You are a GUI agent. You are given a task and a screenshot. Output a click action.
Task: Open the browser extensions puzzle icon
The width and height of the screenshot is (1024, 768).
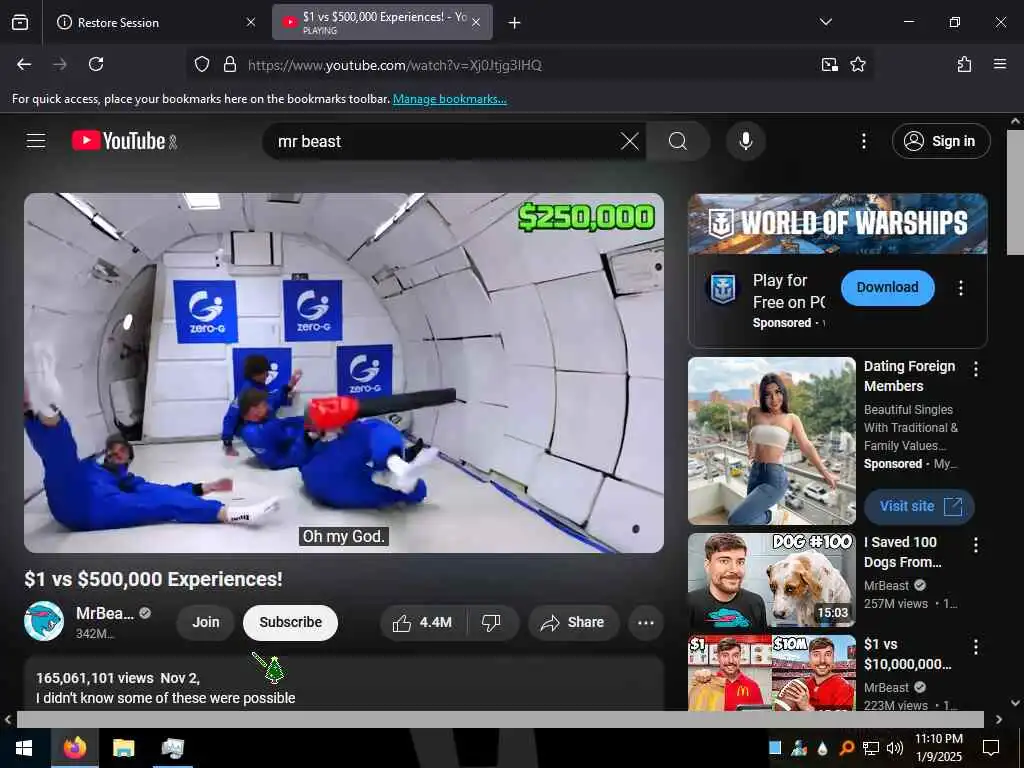coord(964,64)
